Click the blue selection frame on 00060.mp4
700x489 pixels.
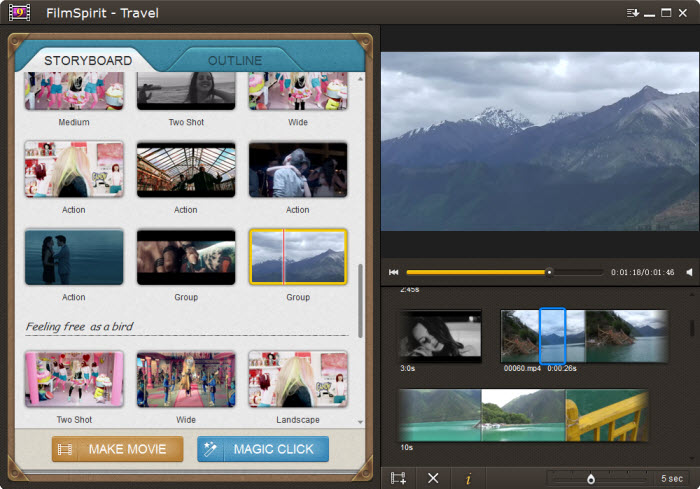tap(552, 336)
